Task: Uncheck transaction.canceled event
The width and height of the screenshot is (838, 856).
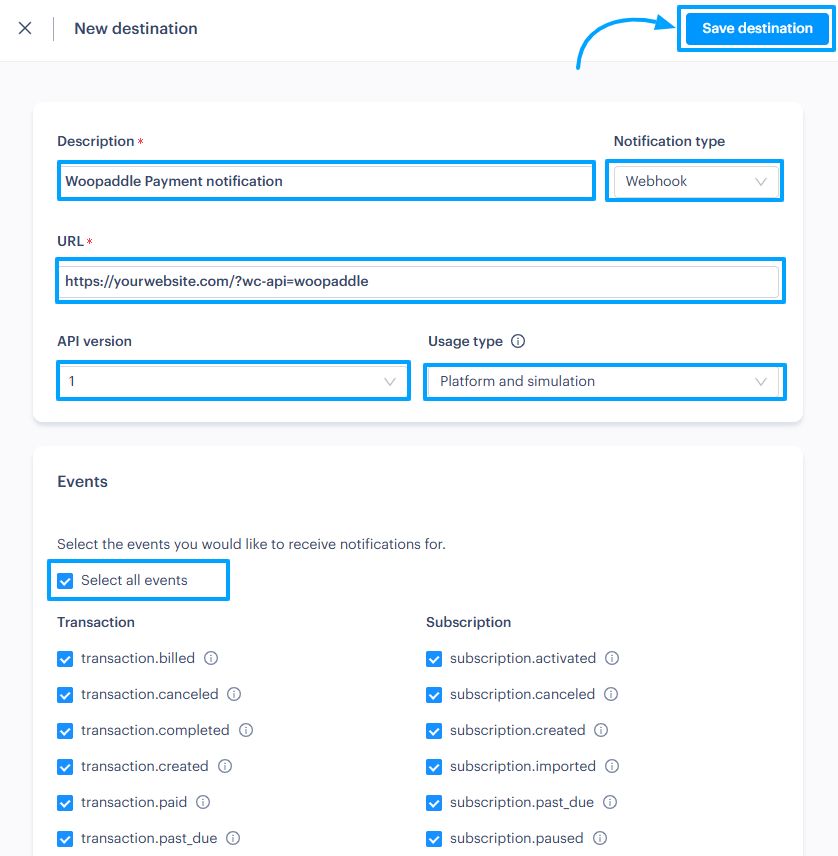Action: [x=65, y=695]
